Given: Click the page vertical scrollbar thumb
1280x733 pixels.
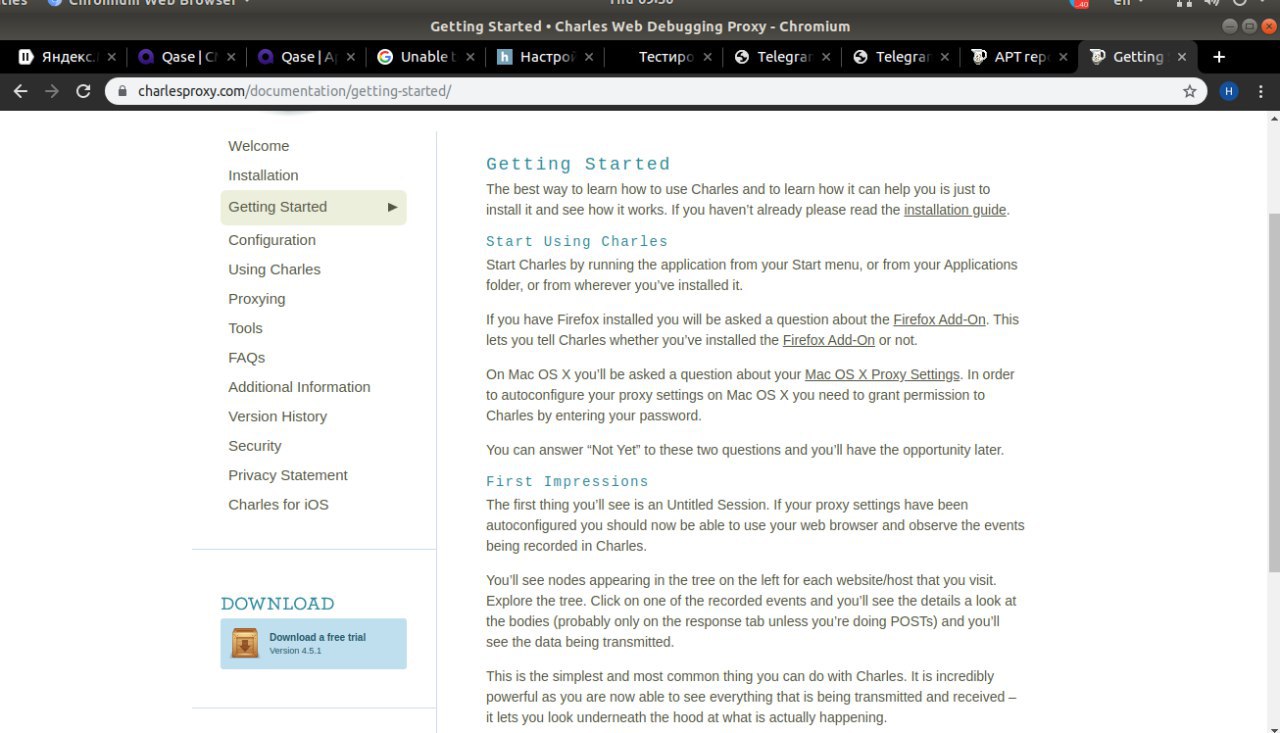Looking at the screenshot, I should pos(1274,392).
